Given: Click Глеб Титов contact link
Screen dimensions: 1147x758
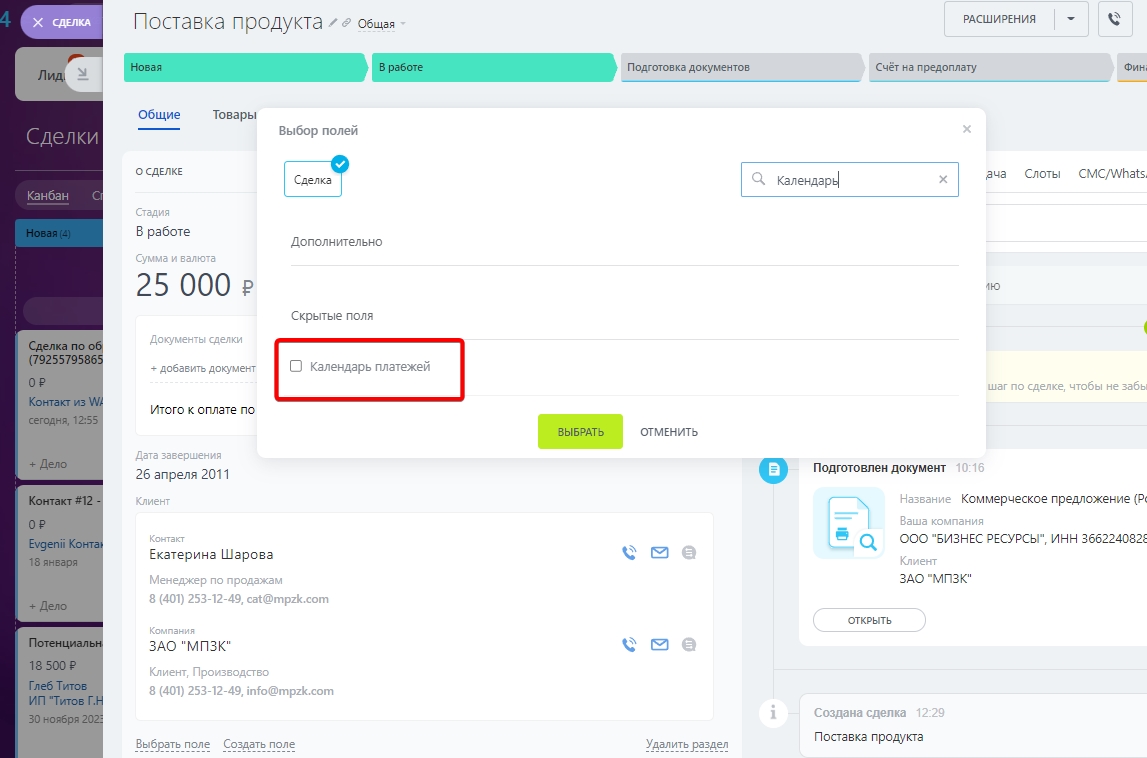Looking at the screenshot, I should coord(58,686).
